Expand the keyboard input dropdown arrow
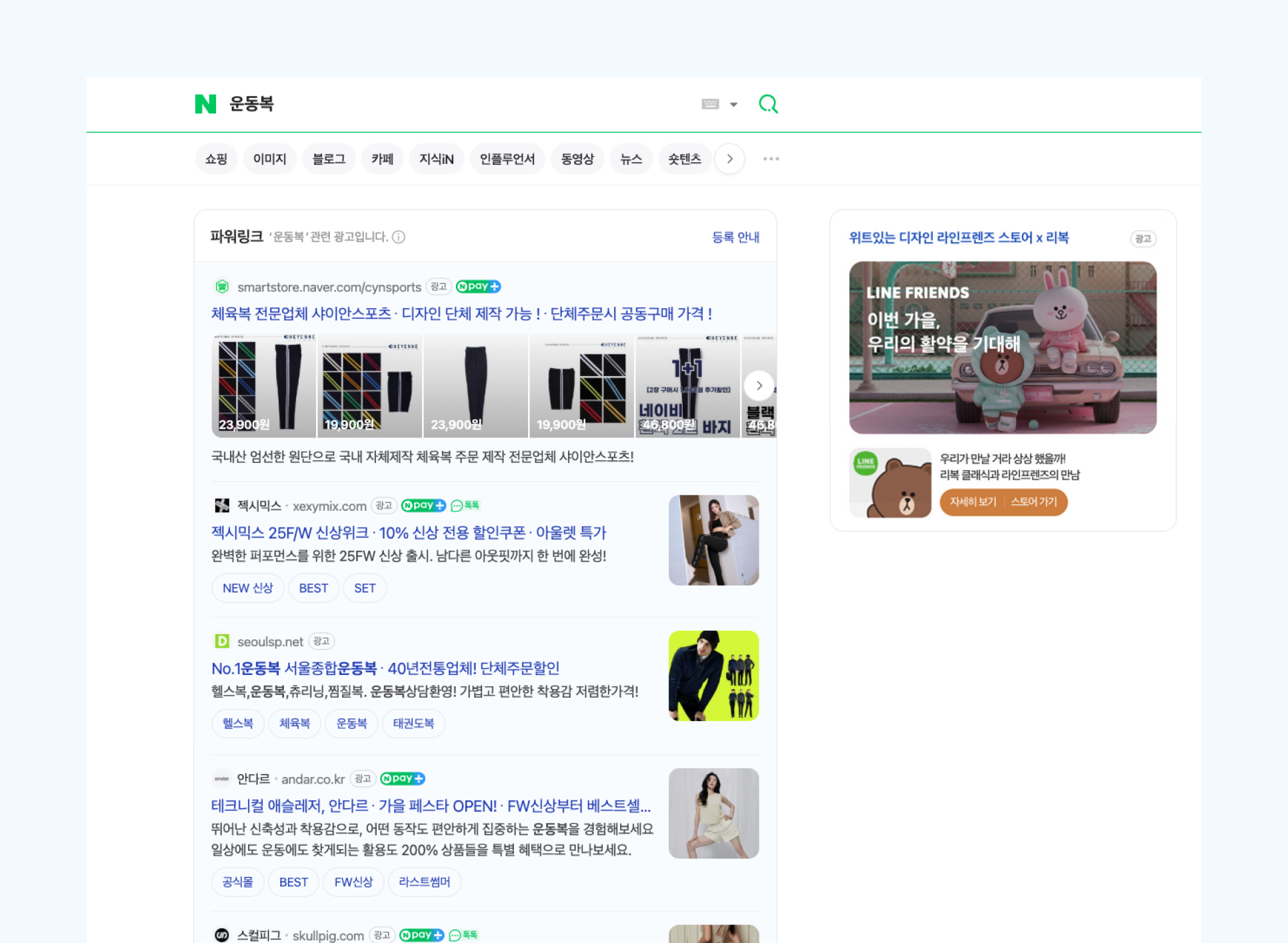Viewport: 1288px width, 943px height. [733, 105]
